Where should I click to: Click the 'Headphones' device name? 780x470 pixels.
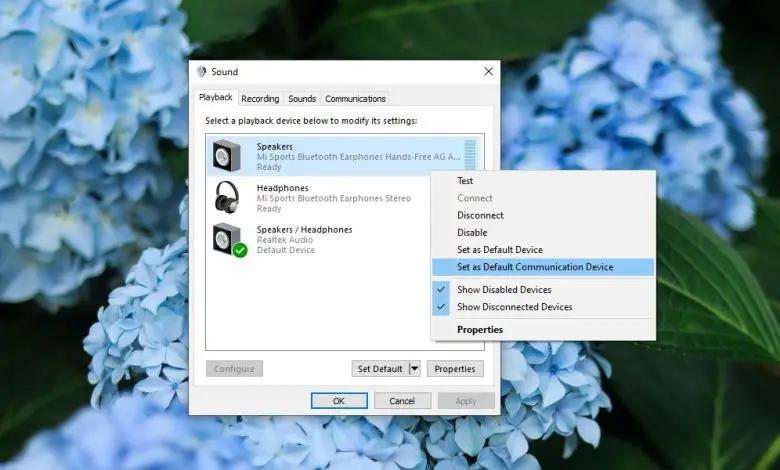coord(283,188)
